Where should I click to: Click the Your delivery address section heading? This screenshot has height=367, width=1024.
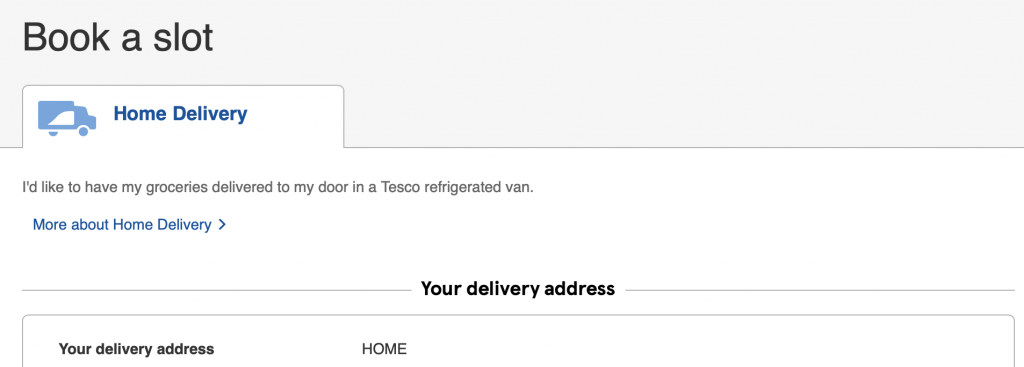(518, 289)
